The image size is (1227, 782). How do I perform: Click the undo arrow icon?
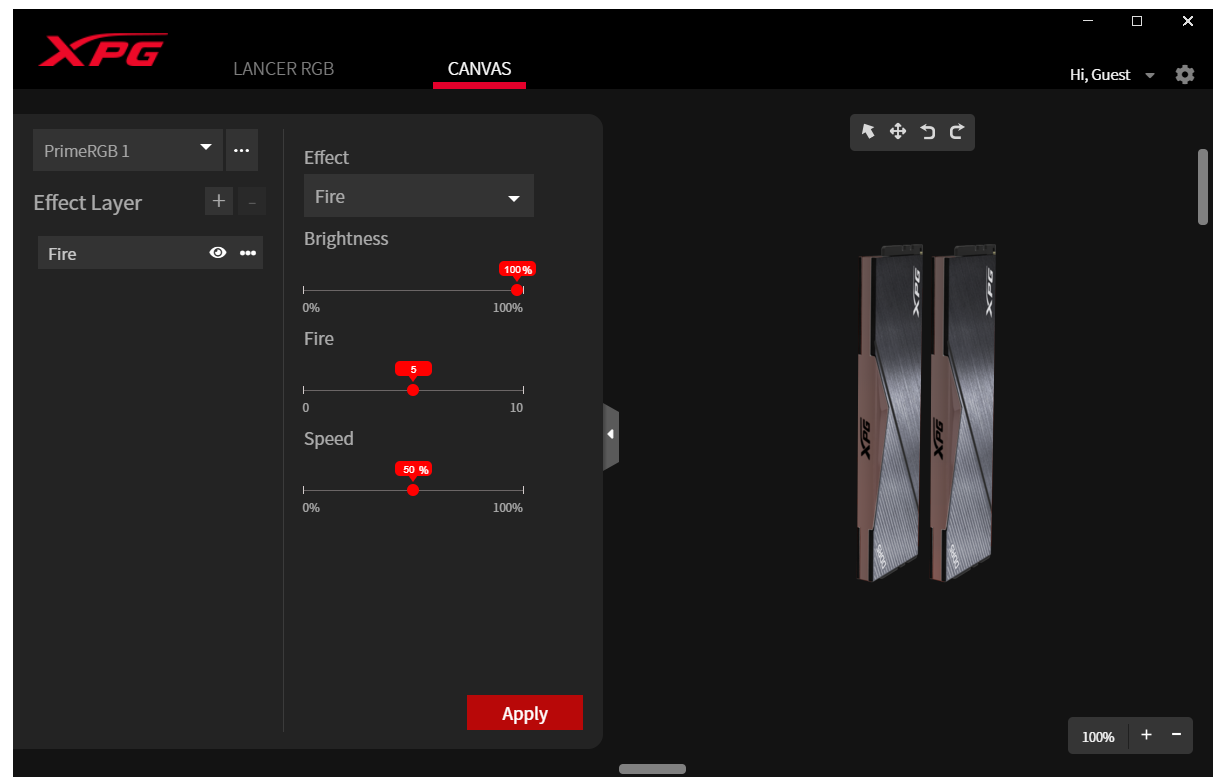coord(928,132)
